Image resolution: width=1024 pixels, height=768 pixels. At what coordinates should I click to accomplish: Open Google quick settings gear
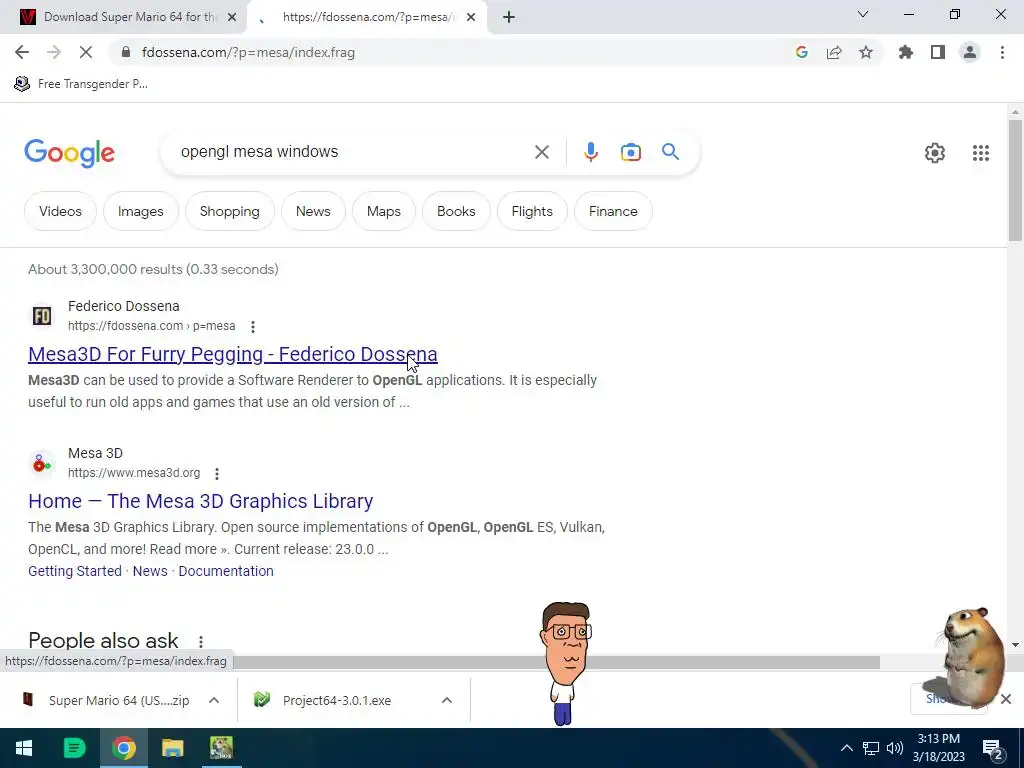[935, 153]
